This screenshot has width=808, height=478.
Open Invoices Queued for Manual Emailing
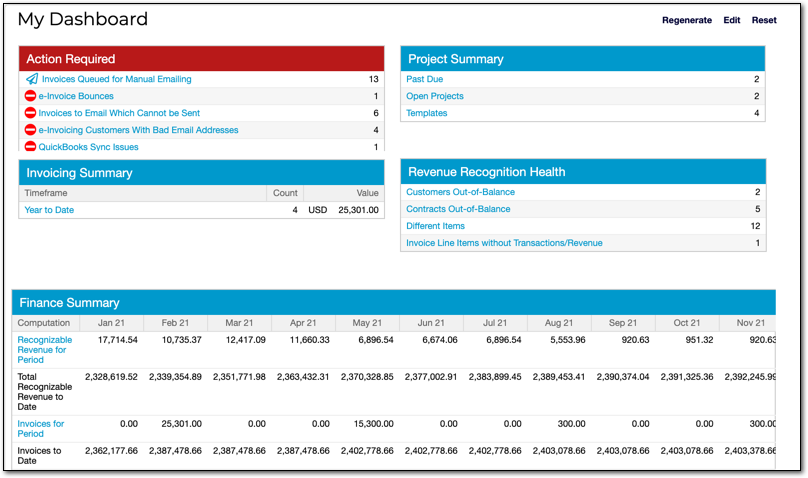(116, 79)
